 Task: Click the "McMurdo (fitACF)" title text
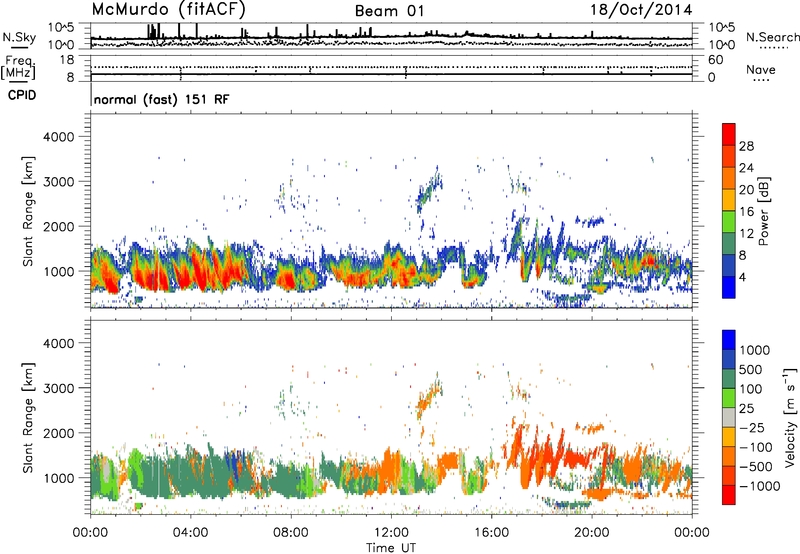tap(169, 9)
